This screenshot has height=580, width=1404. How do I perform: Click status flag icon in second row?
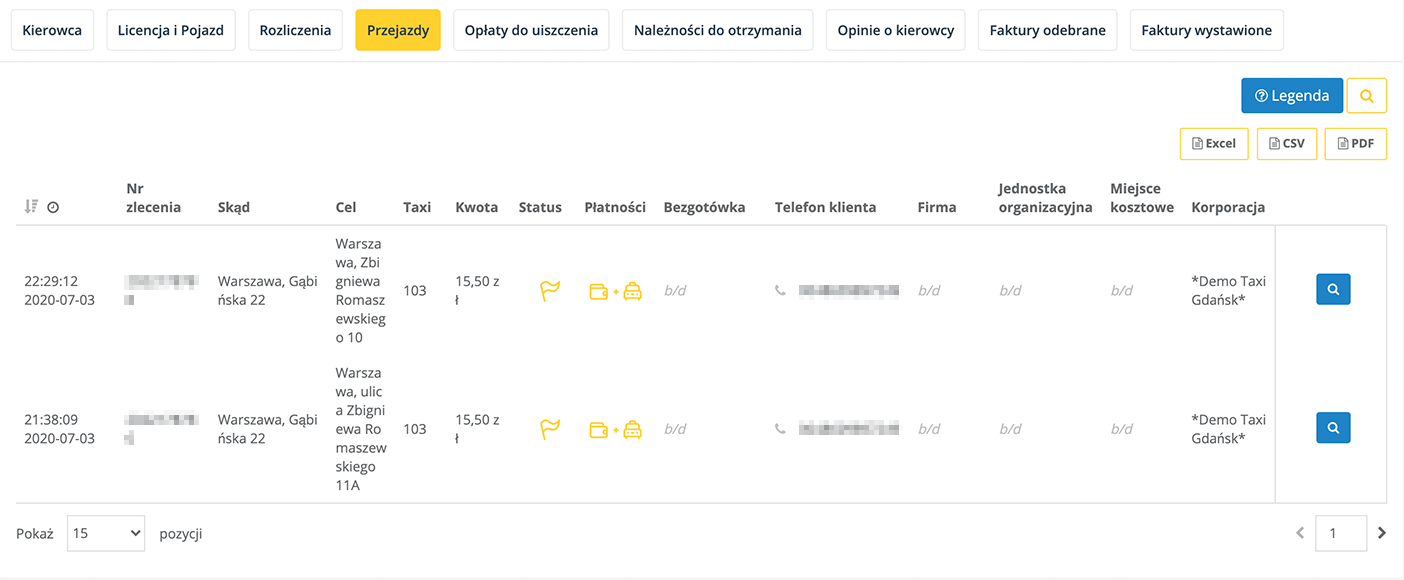[x=550, y=429]
